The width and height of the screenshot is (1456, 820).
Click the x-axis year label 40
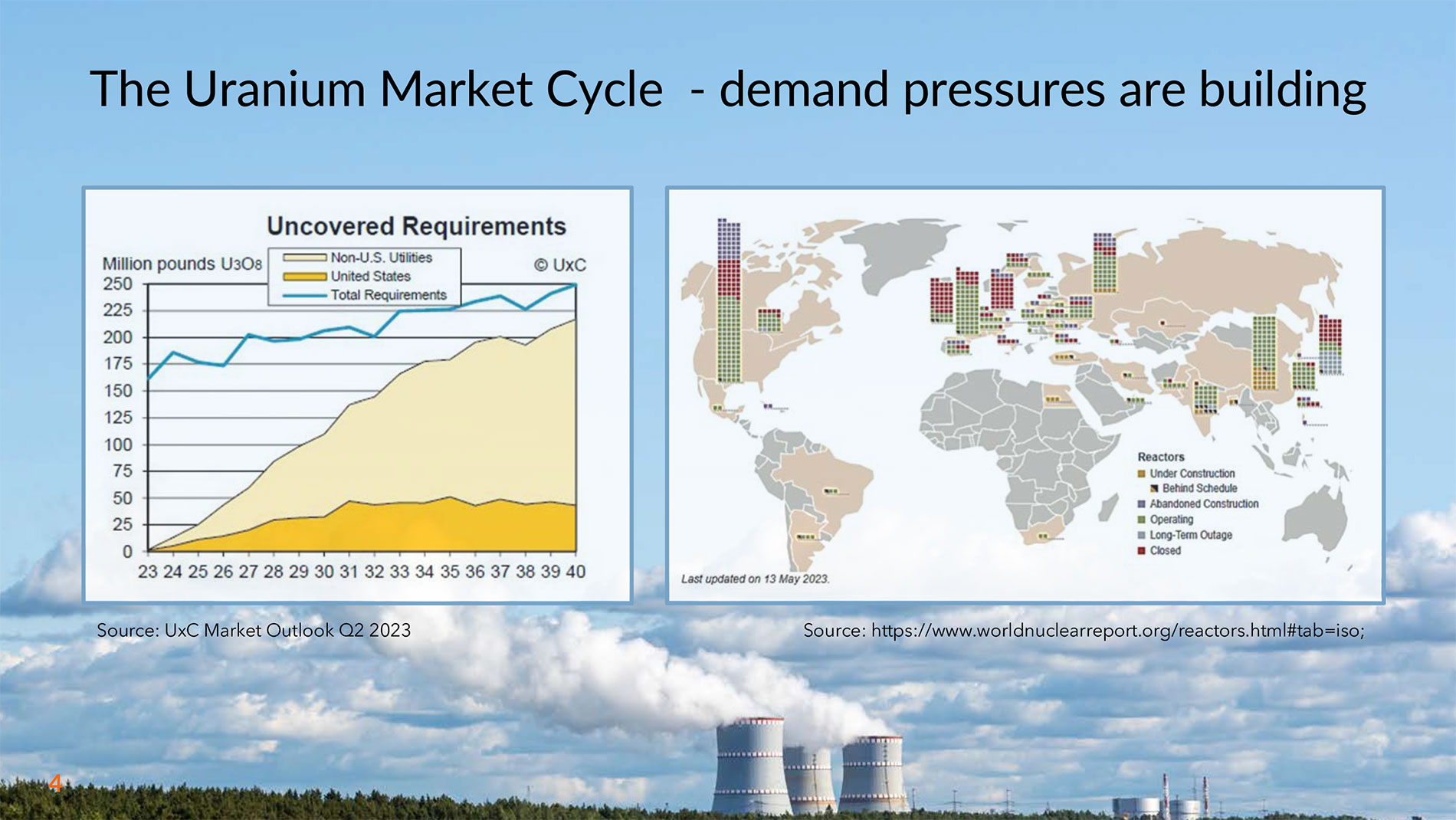click(x=576, y=572)
